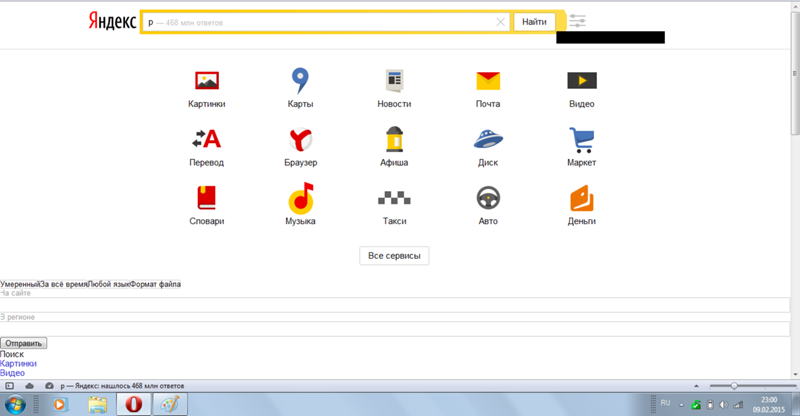Image resolution: width=800 pixels, height=416 pixels.
Task: Open the Видео play icon
Action: 582,81
